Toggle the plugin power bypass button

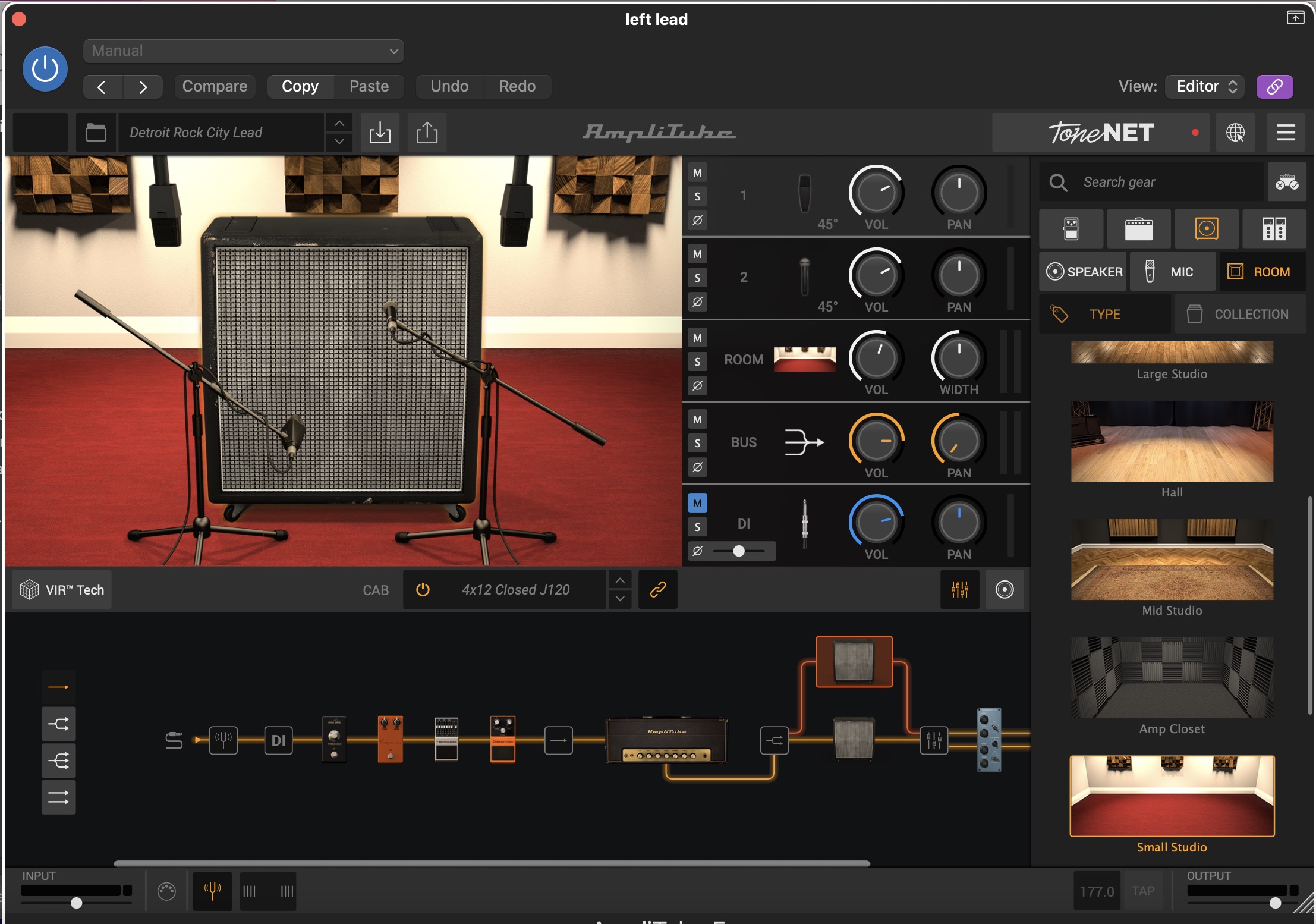tap(45, 69)
